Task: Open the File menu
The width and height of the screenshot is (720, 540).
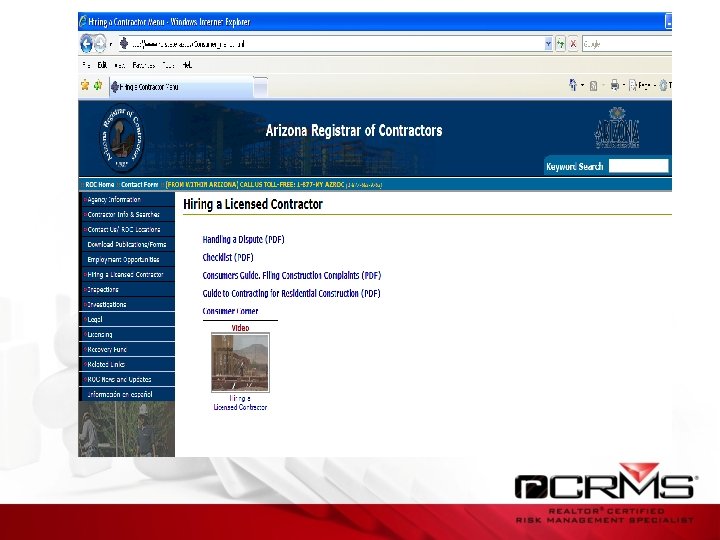Action: (86, 65)
